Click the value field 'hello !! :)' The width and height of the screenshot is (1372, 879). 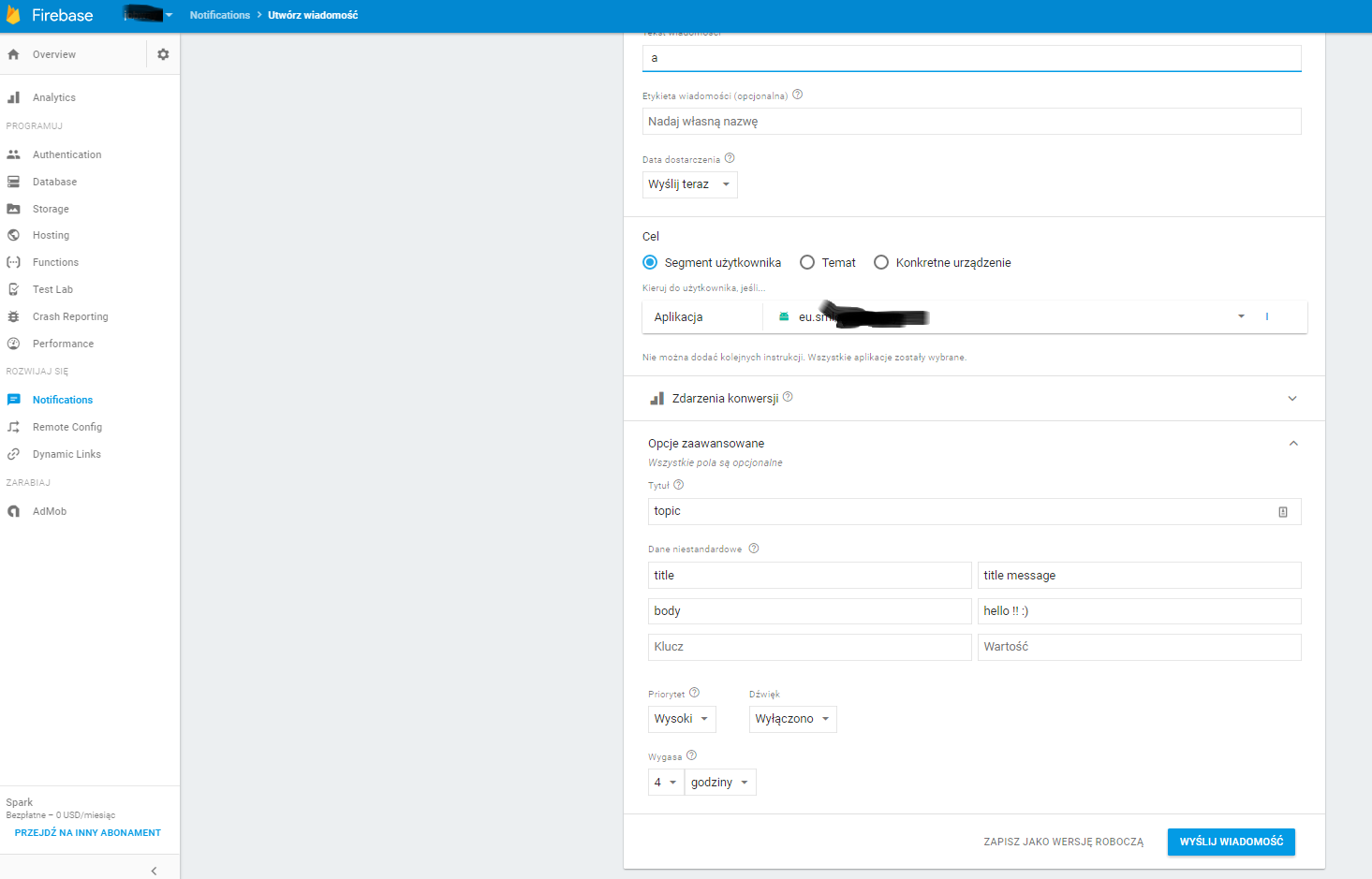[1140, 611]
